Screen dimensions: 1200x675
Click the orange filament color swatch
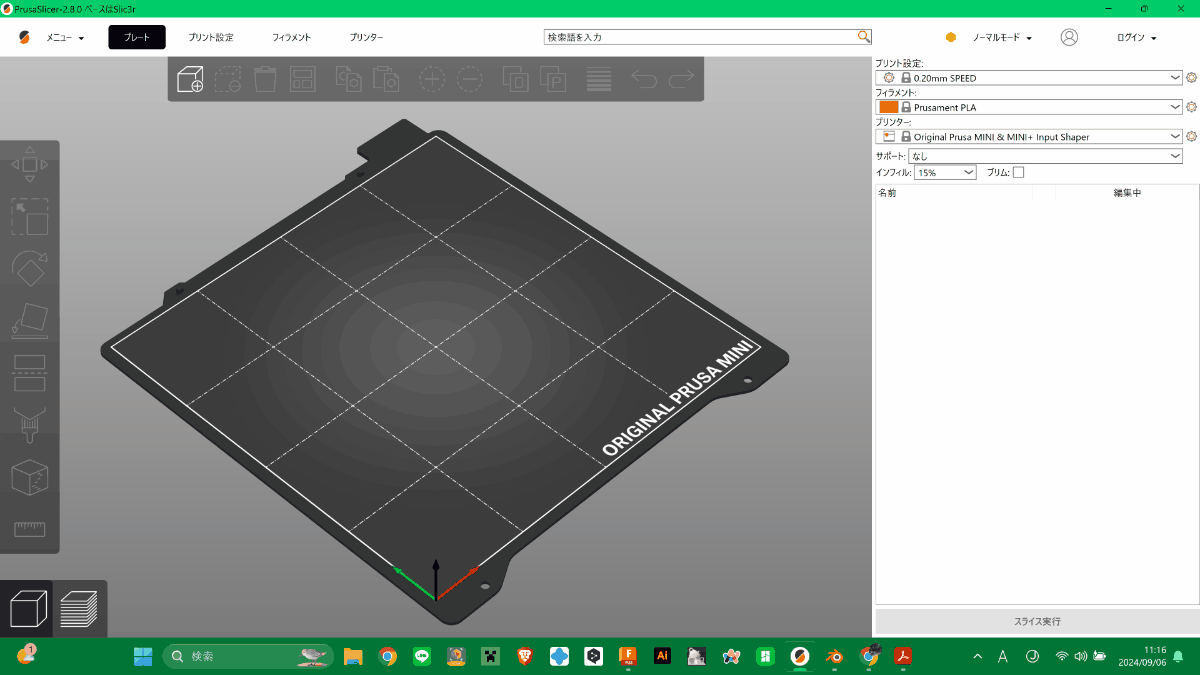coord(888,107)
